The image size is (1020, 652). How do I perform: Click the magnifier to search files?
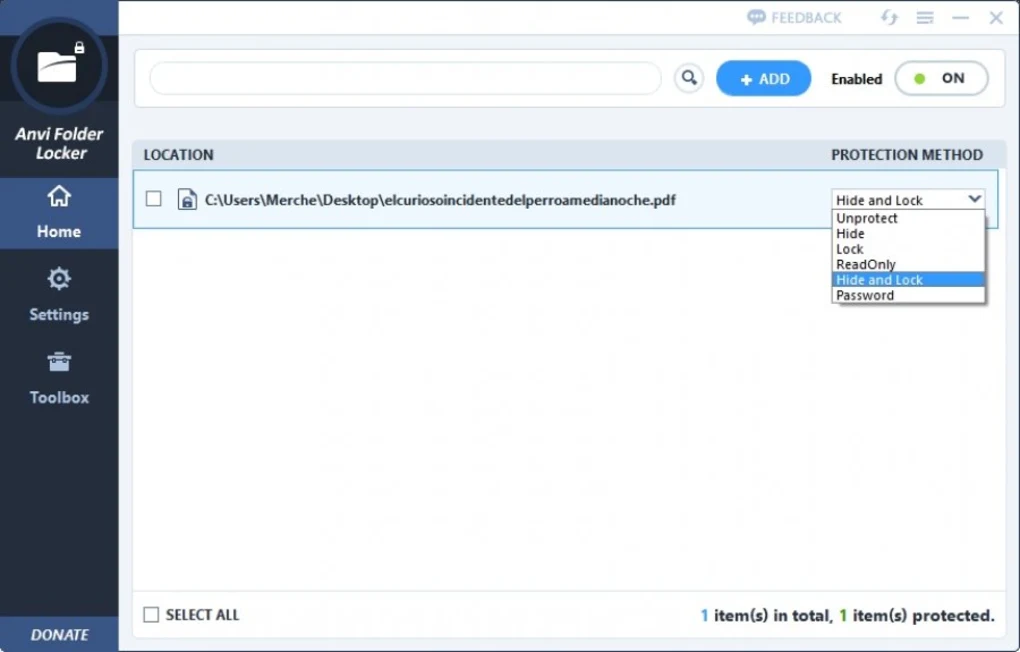tap(688, 78)
